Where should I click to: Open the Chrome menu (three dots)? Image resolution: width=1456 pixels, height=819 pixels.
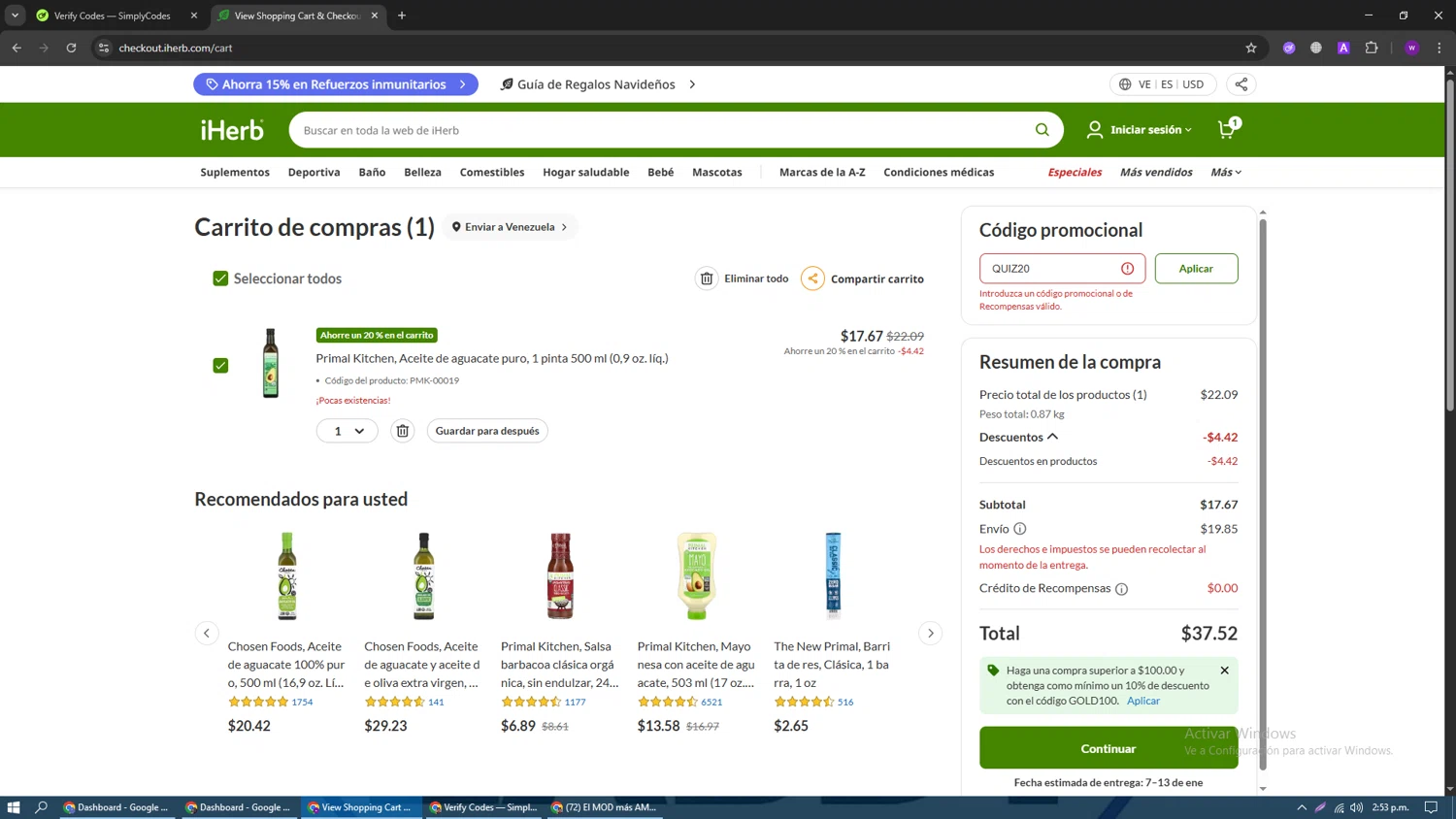[x=1439, y=48]
